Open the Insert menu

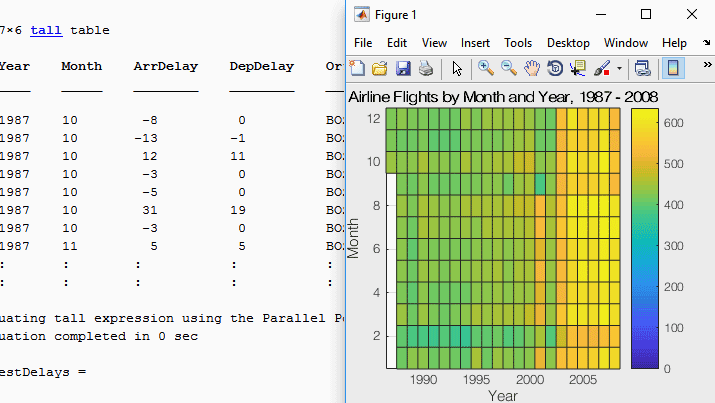[x=475, y=43]
